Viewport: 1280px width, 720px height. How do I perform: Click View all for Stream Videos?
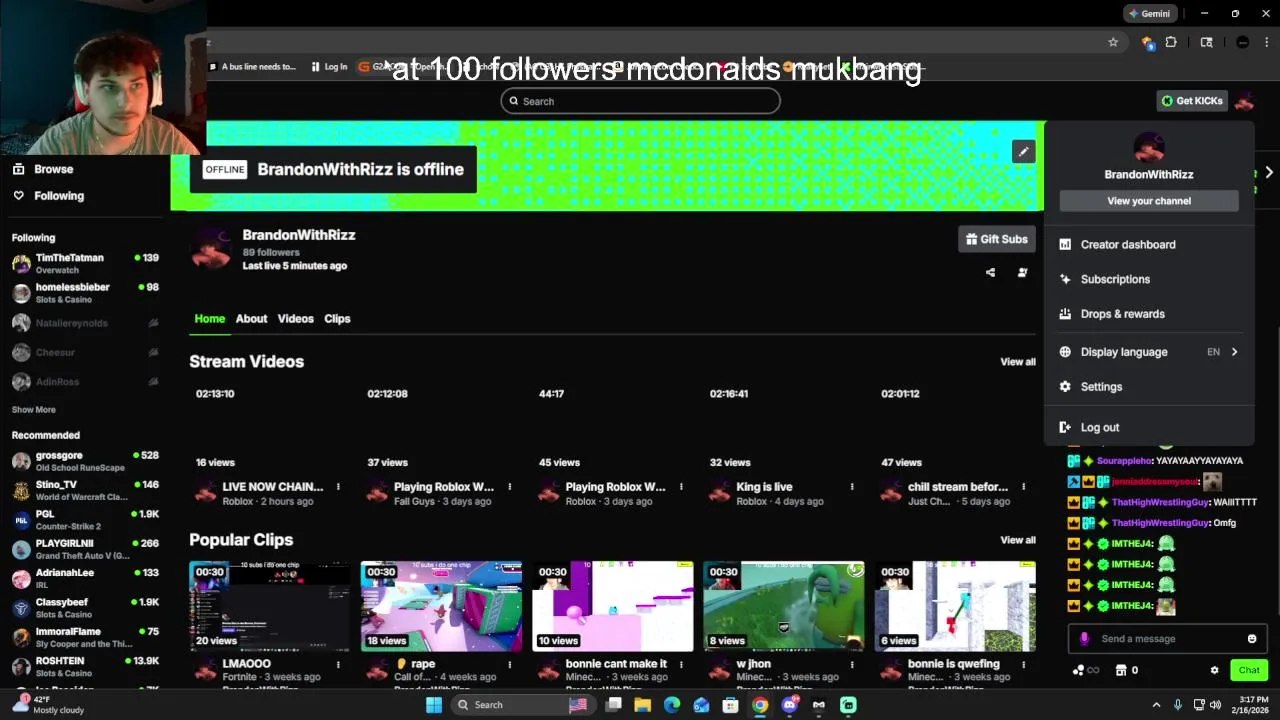(1018, 362)
